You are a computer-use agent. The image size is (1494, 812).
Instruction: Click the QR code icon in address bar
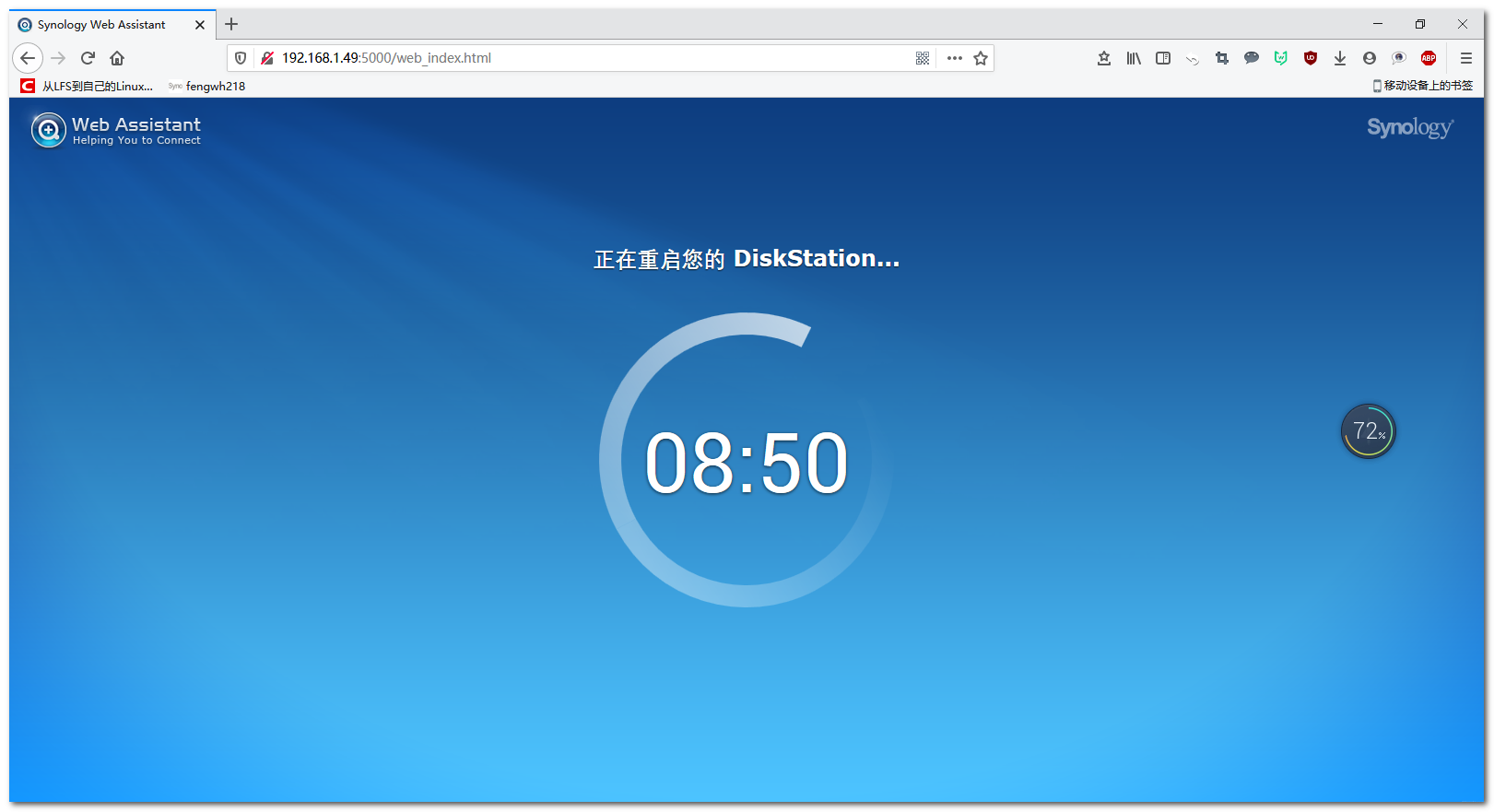click(923, 58)
